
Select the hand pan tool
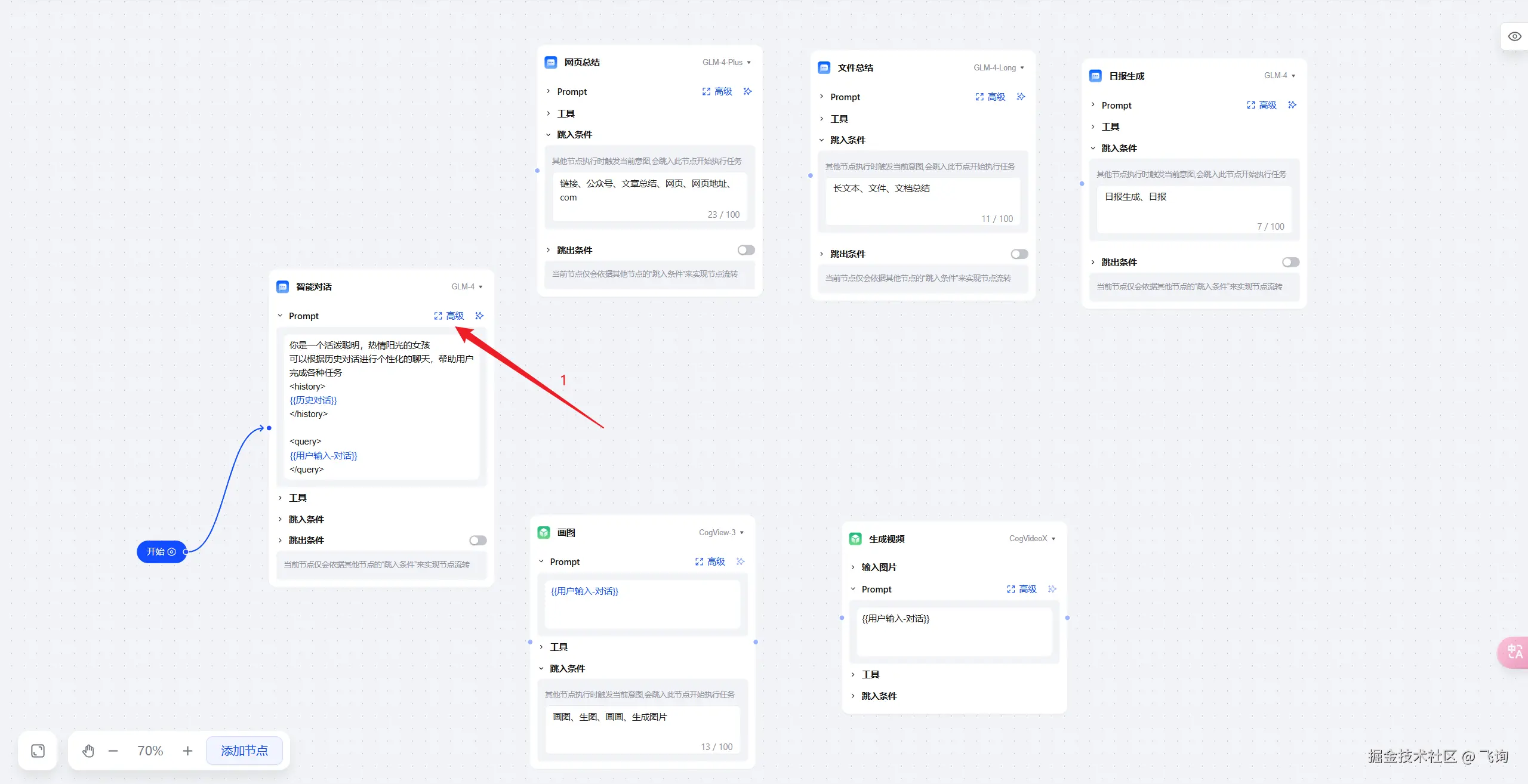[x=88, y=751]
